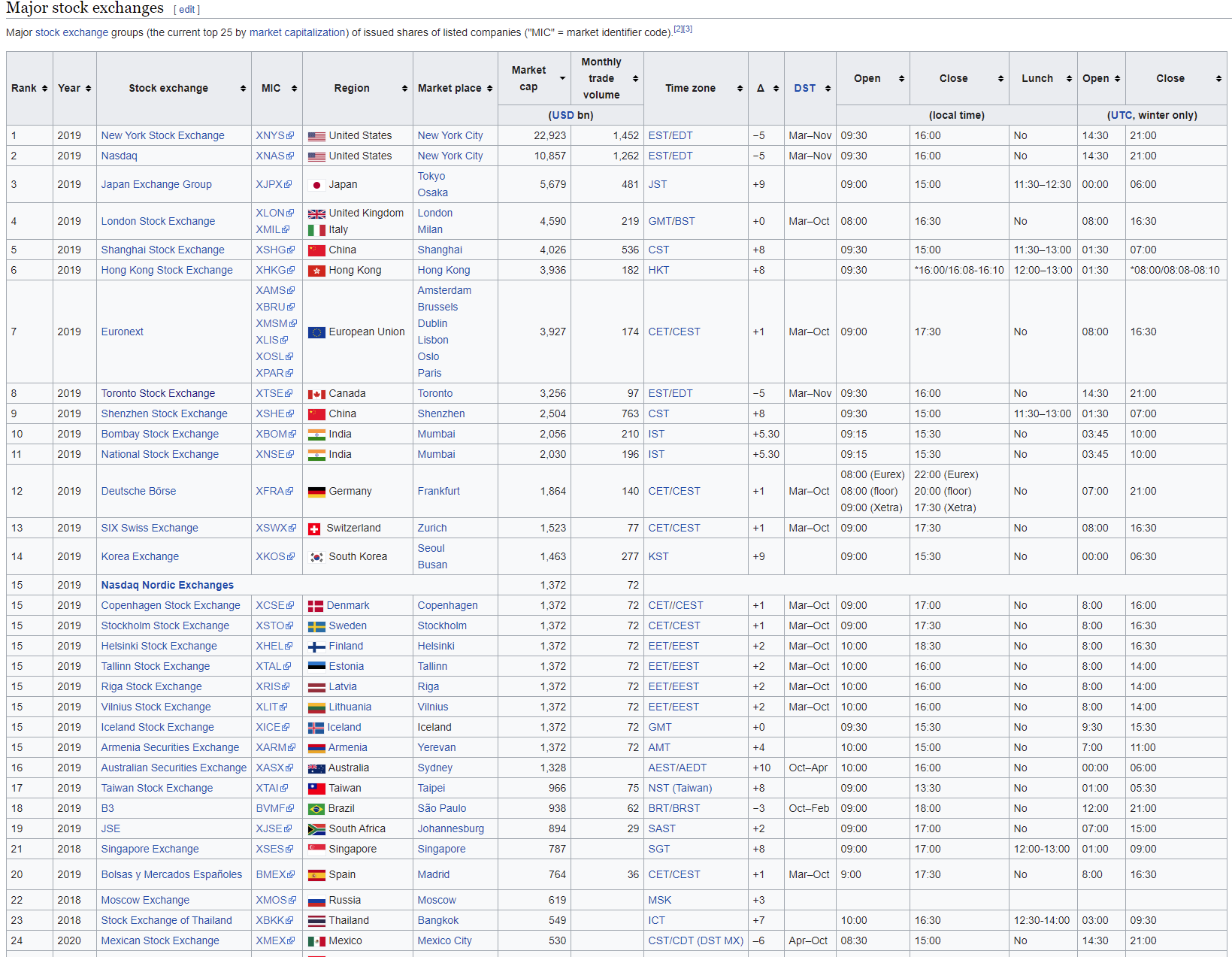Screen dimensions: 1232x957
Task: Open the XPAR MIC link
Action: click(270, 373)
